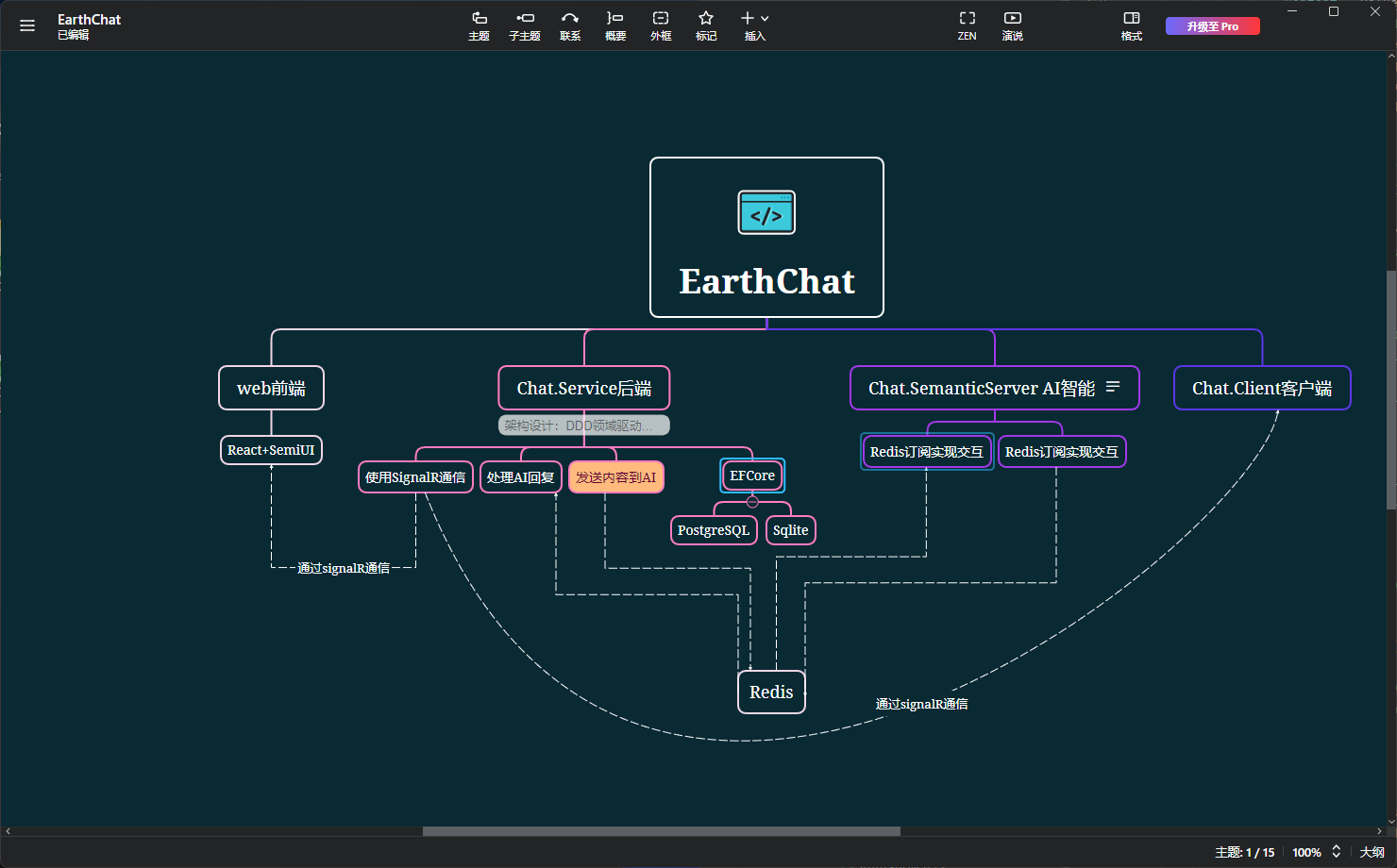Create a relationship with 联系 tool
The width and height of the screenshot is (1397, 868).
click(570, 25)
